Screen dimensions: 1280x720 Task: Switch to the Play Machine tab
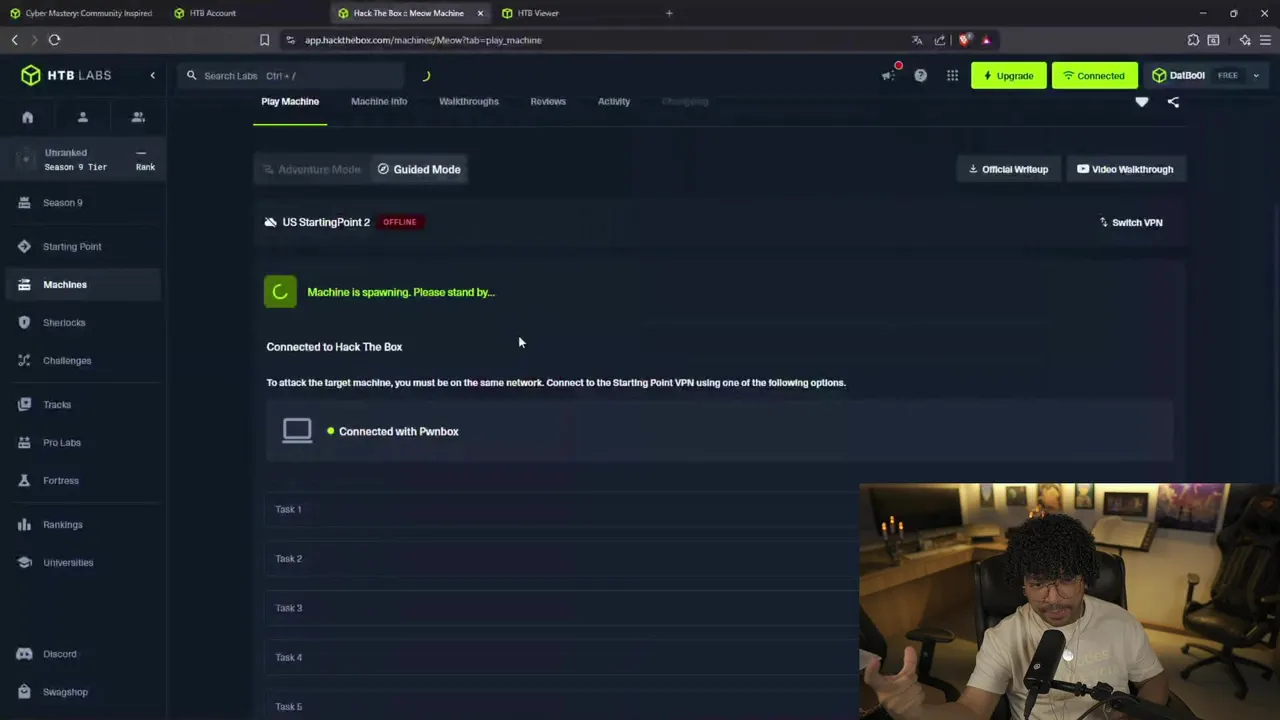[x=290, y=101]
